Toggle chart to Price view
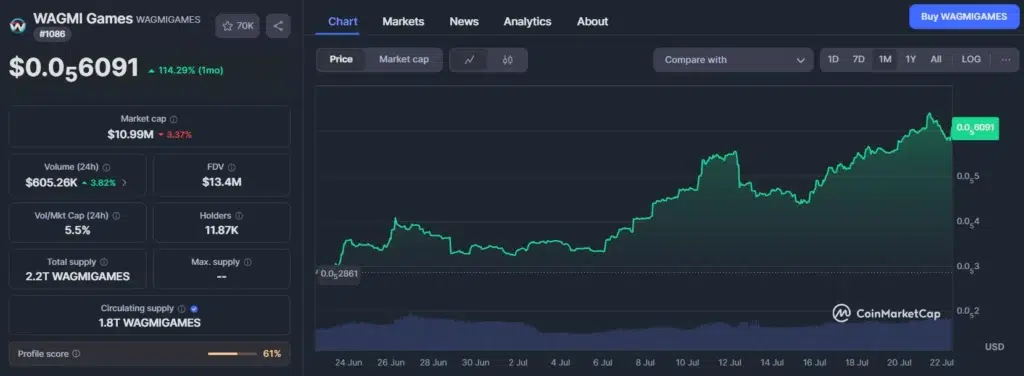This screenshot has width=1024, height=376. coord(341,59)
